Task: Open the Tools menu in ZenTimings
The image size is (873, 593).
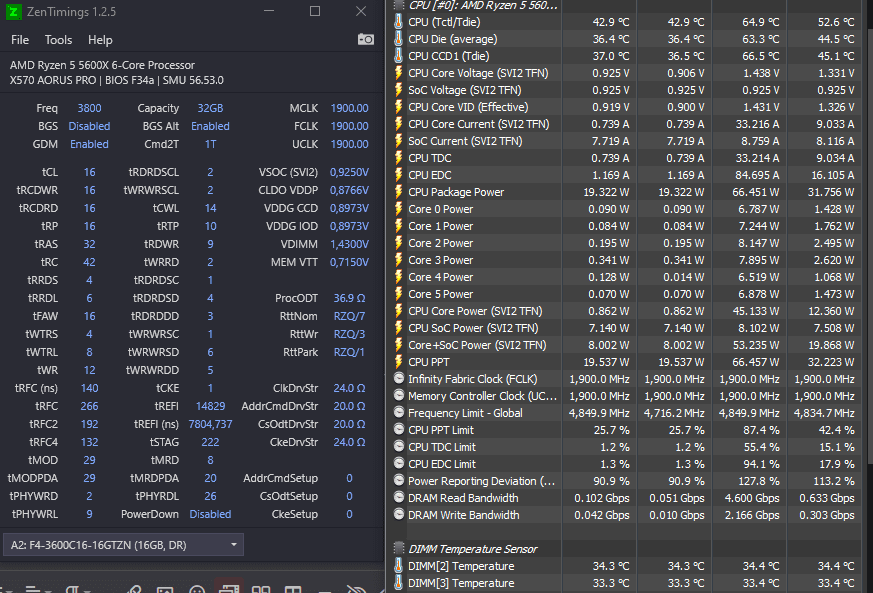Action: (58, 40)
